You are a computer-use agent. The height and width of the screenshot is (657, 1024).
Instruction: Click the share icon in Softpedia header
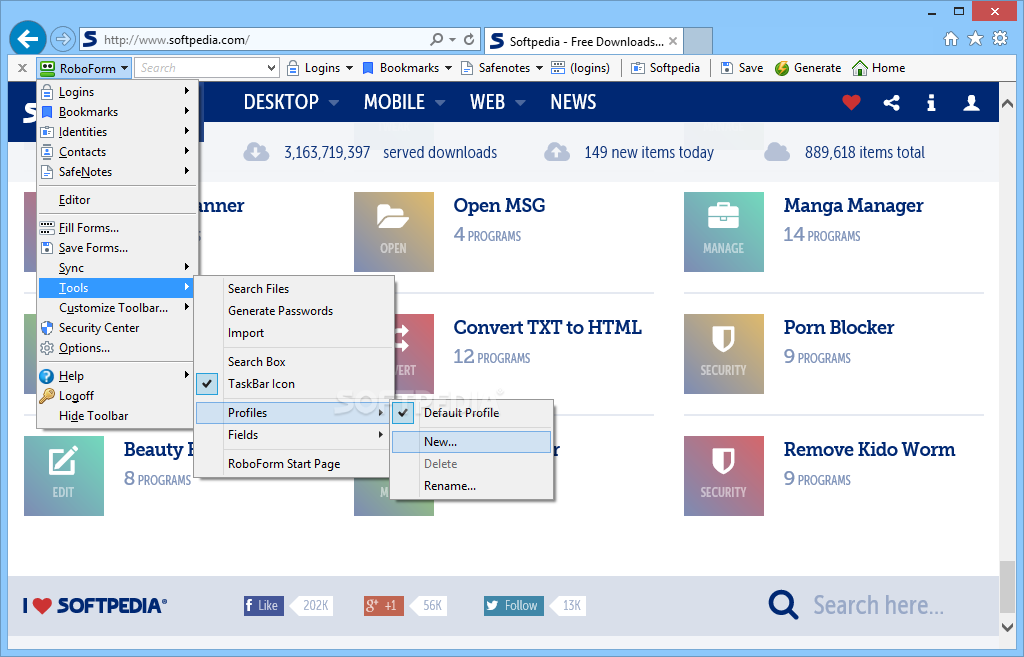click(x=891, y=103)
